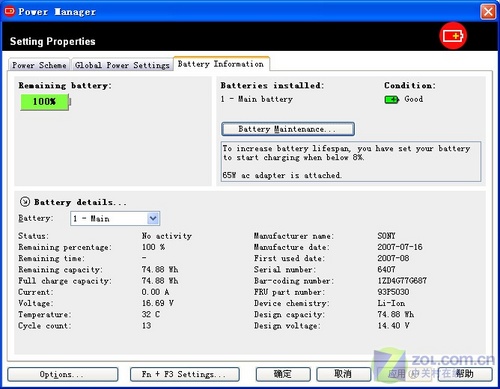This screenshot has width=500, height=389.
Task: Switch to the Power Scheme tab
Action: coord(39,65)
